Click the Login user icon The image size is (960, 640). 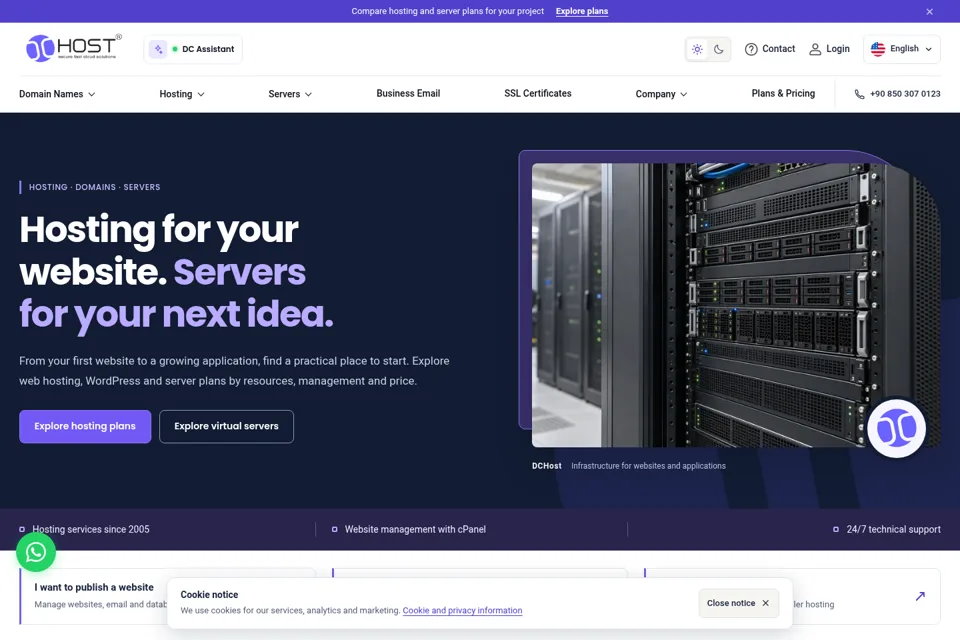pyautogui.click(x=815, y=49)
